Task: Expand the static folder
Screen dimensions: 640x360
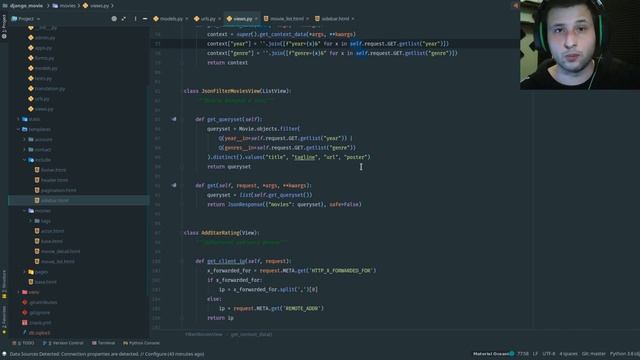Action: pyautogui.click(x=18, y=119)
